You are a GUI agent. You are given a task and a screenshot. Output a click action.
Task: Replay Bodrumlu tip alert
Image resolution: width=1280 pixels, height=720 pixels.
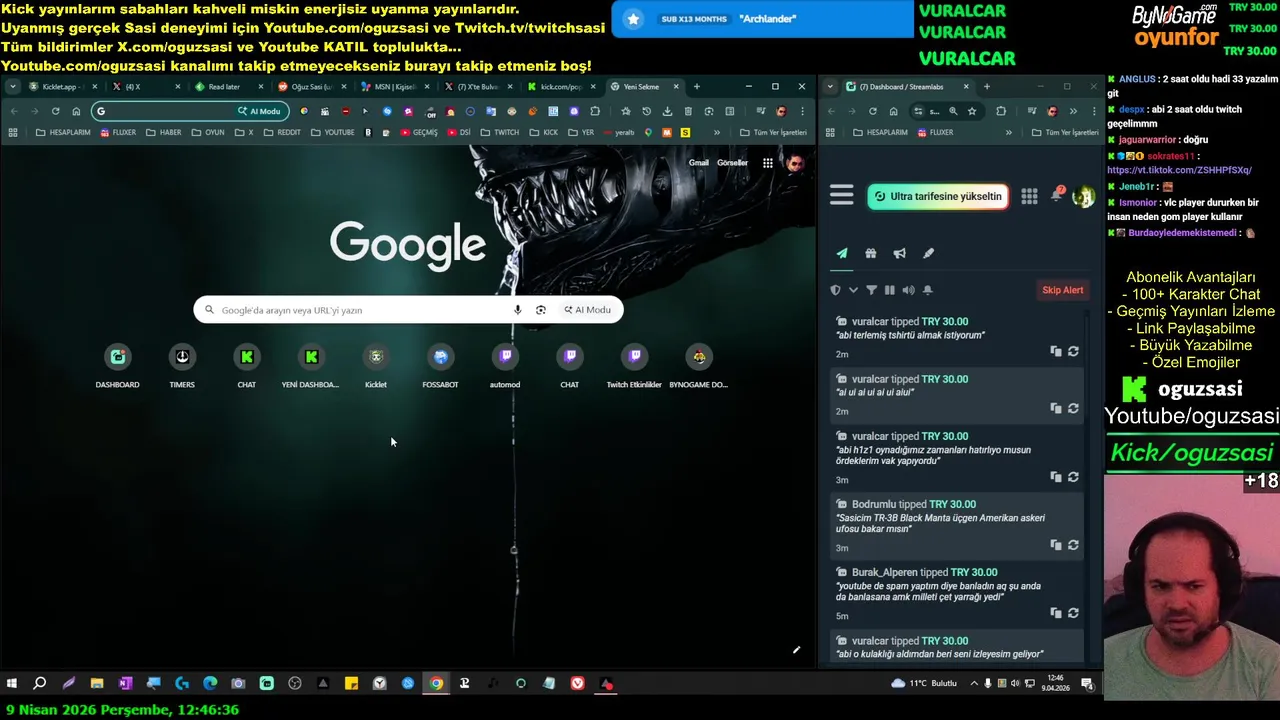pos(1073,545)
